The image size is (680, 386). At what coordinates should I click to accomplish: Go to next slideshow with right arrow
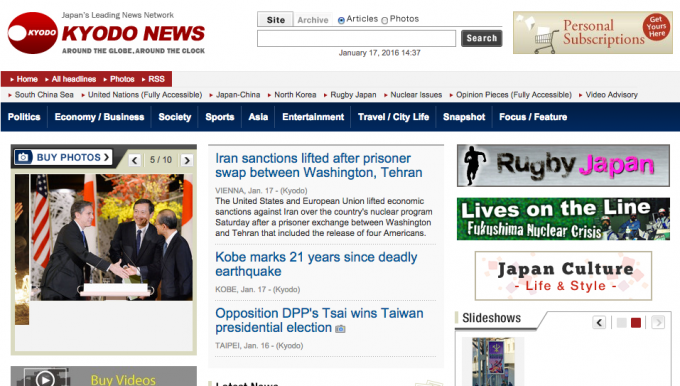[658, 322]
